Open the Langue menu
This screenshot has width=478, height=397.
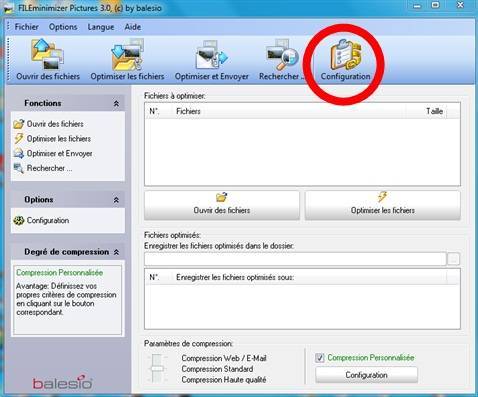click(101, 27)
